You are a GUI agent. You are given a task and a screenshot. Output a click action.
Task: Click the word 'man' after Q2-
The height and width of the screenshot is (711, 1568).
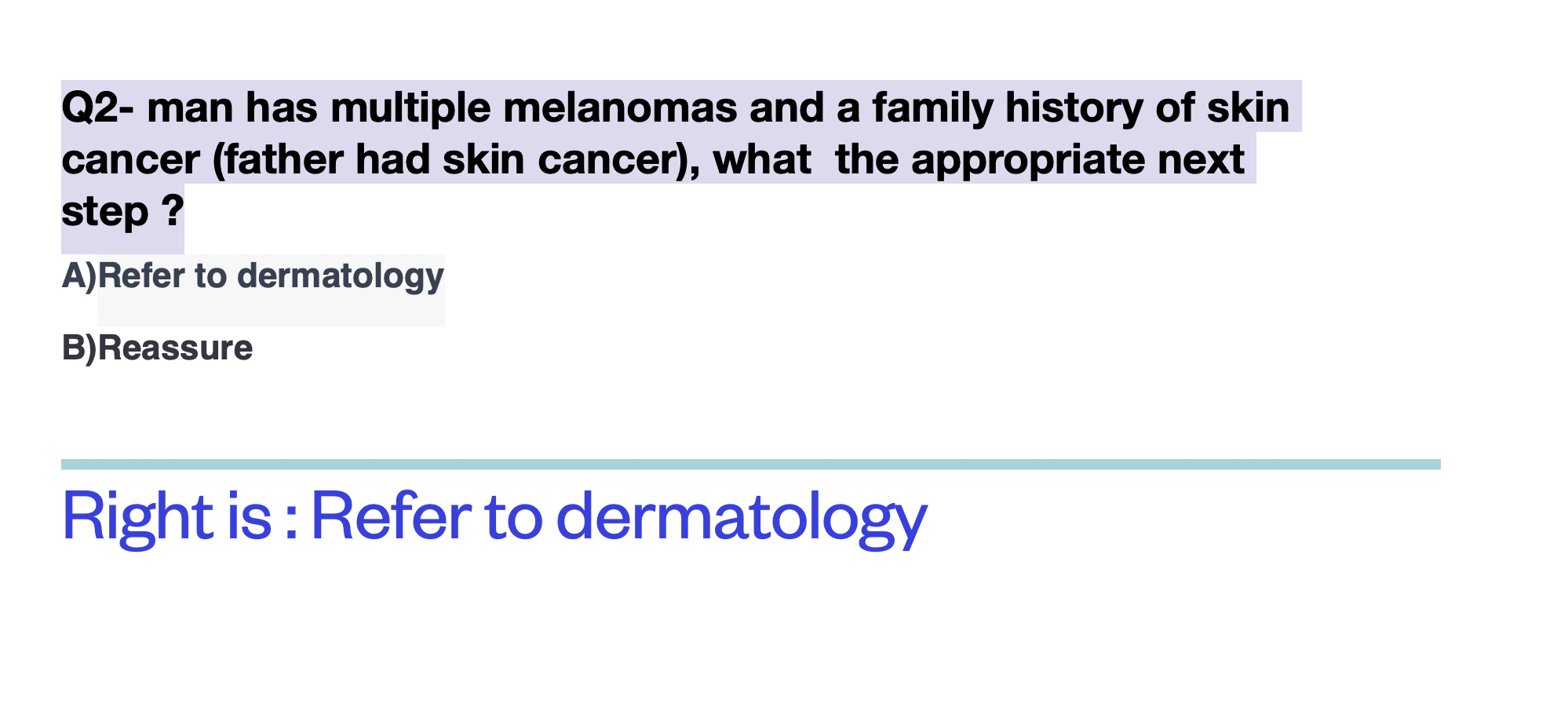pos(190,108)
